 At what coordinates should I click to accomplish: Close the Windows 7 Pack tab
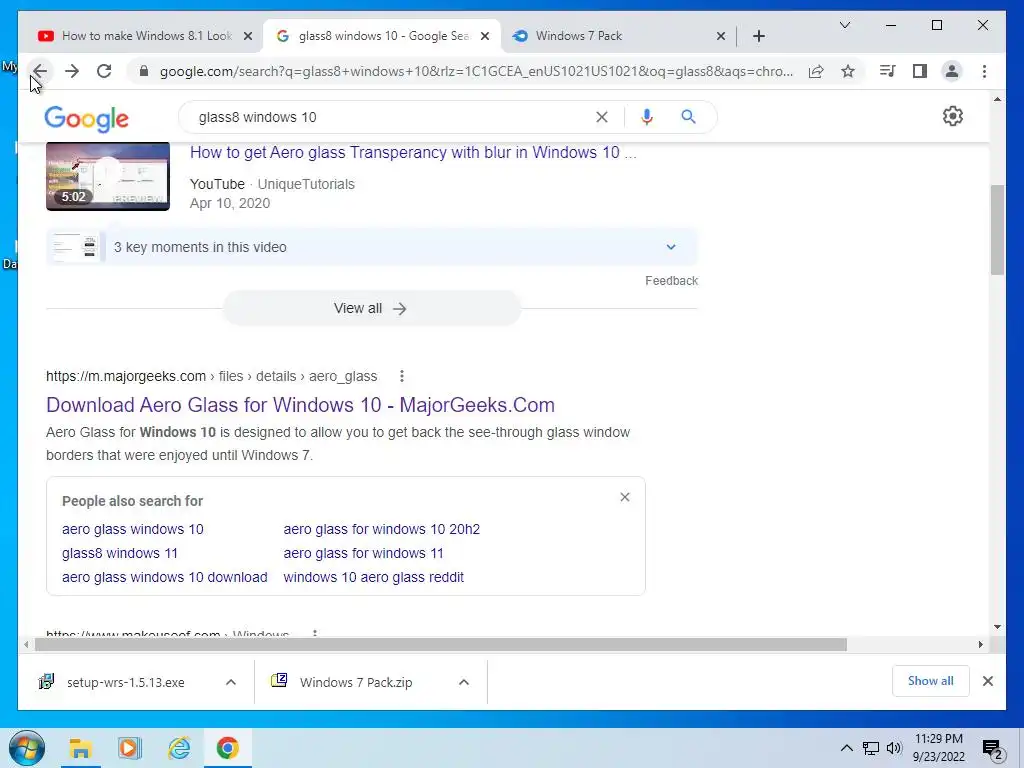[x=720, y=36]
